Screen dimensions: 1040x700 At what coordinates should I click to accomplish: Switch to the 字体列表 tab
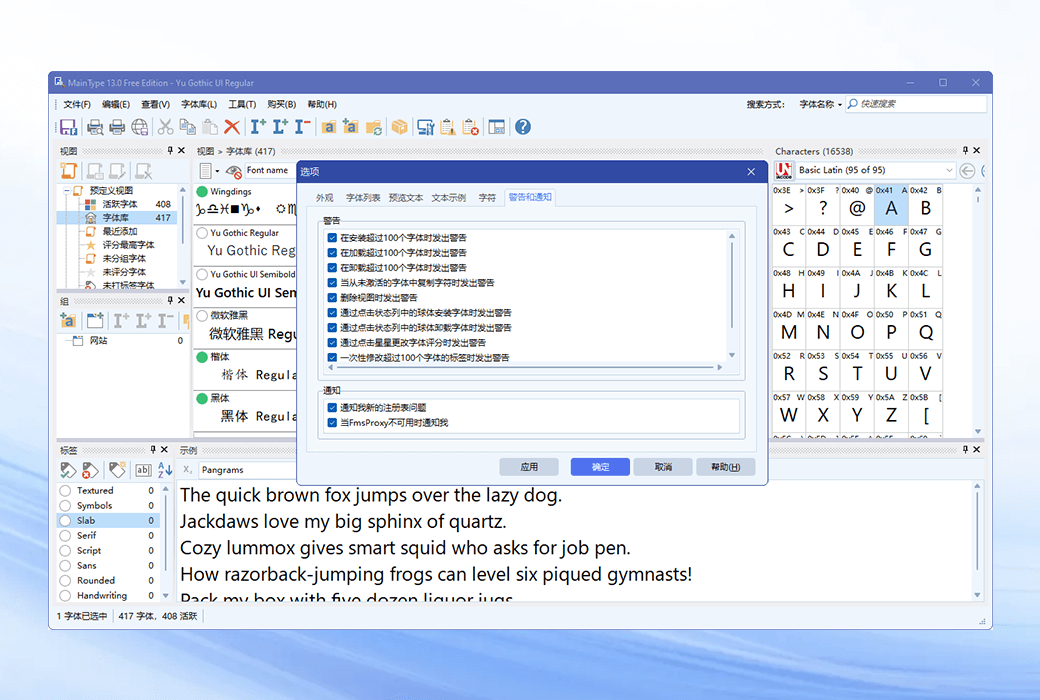click(x=363, y=198)
